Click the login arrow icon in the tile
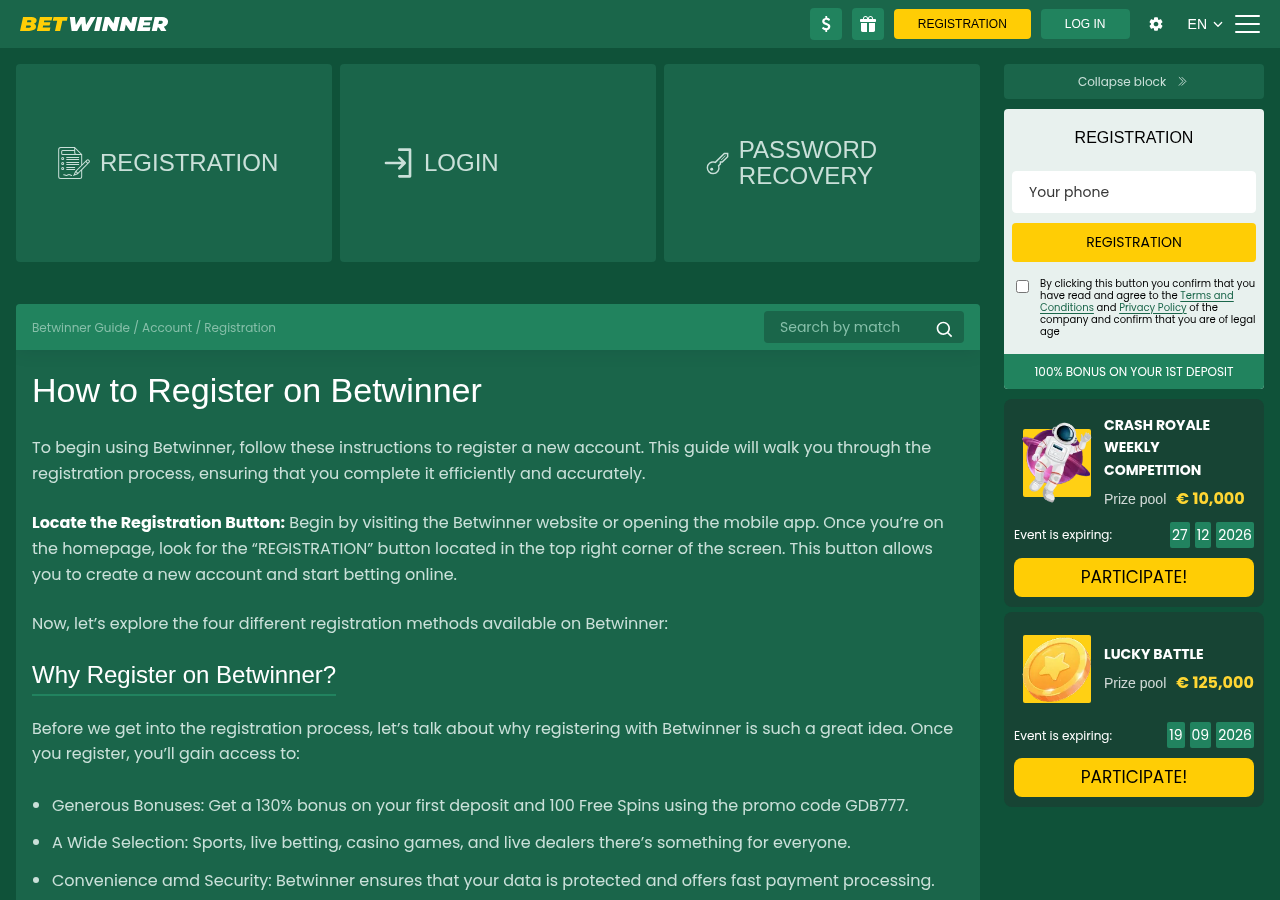Screen dimensions: 1280x900 (x=398, y=163)
